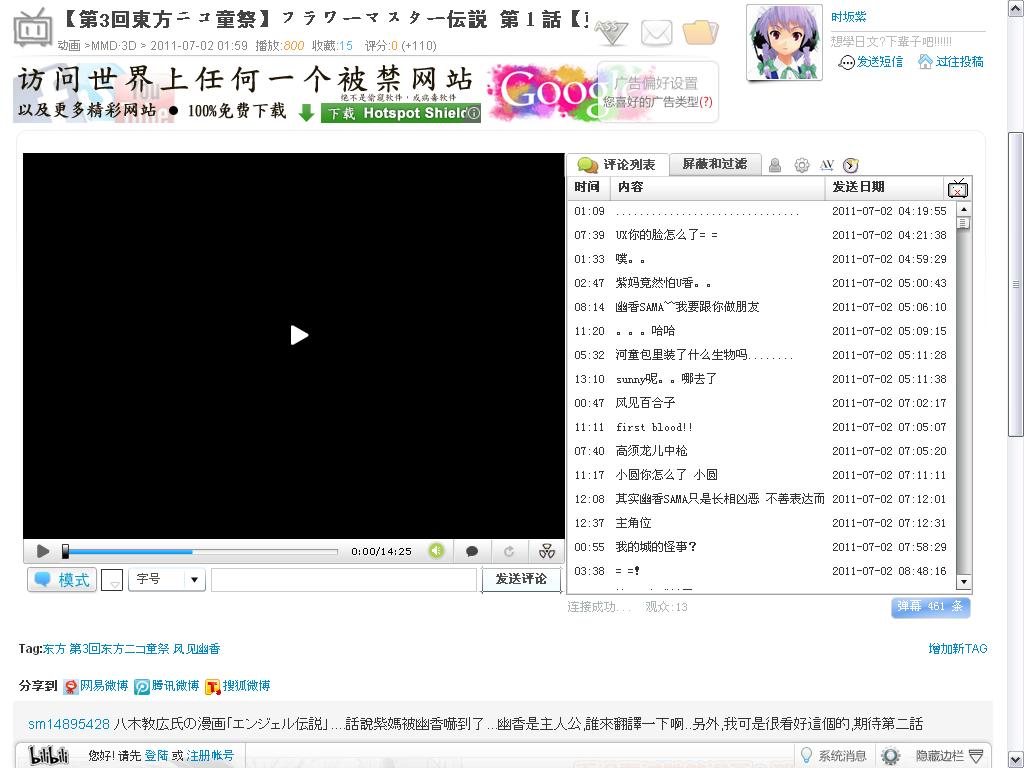The image size is (1024, 768).
Task: Switch to 屏蔽和过滤 tab
Action: [715, 164]
